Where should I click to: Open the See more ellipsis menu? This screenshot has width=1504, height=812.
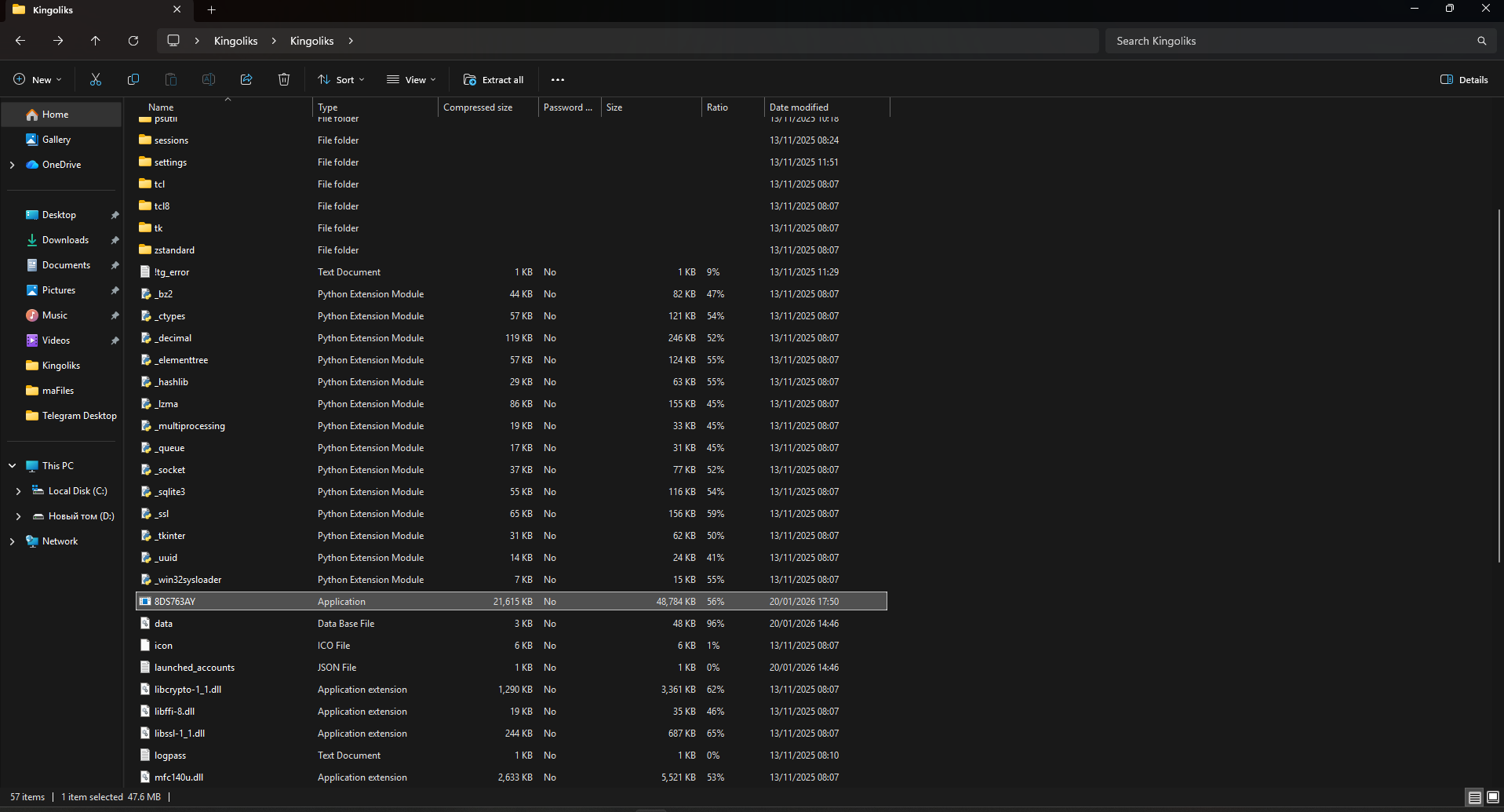tap(558, 80)
